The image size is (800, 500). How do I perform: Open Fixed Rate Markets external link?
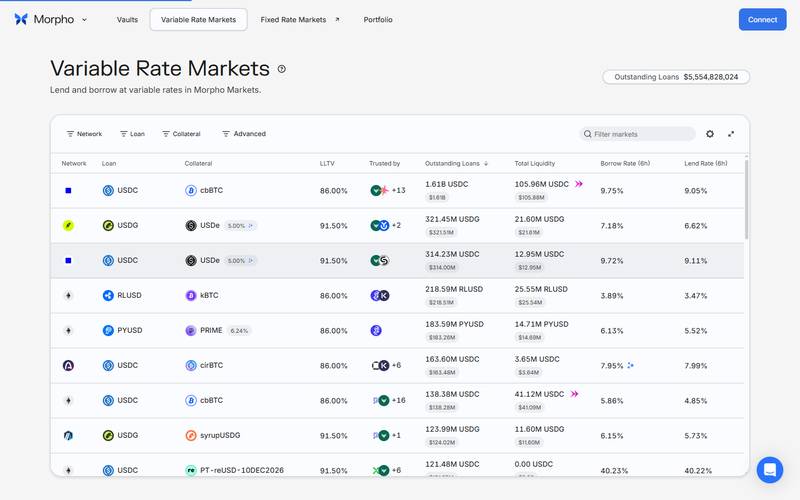[300, 19]
